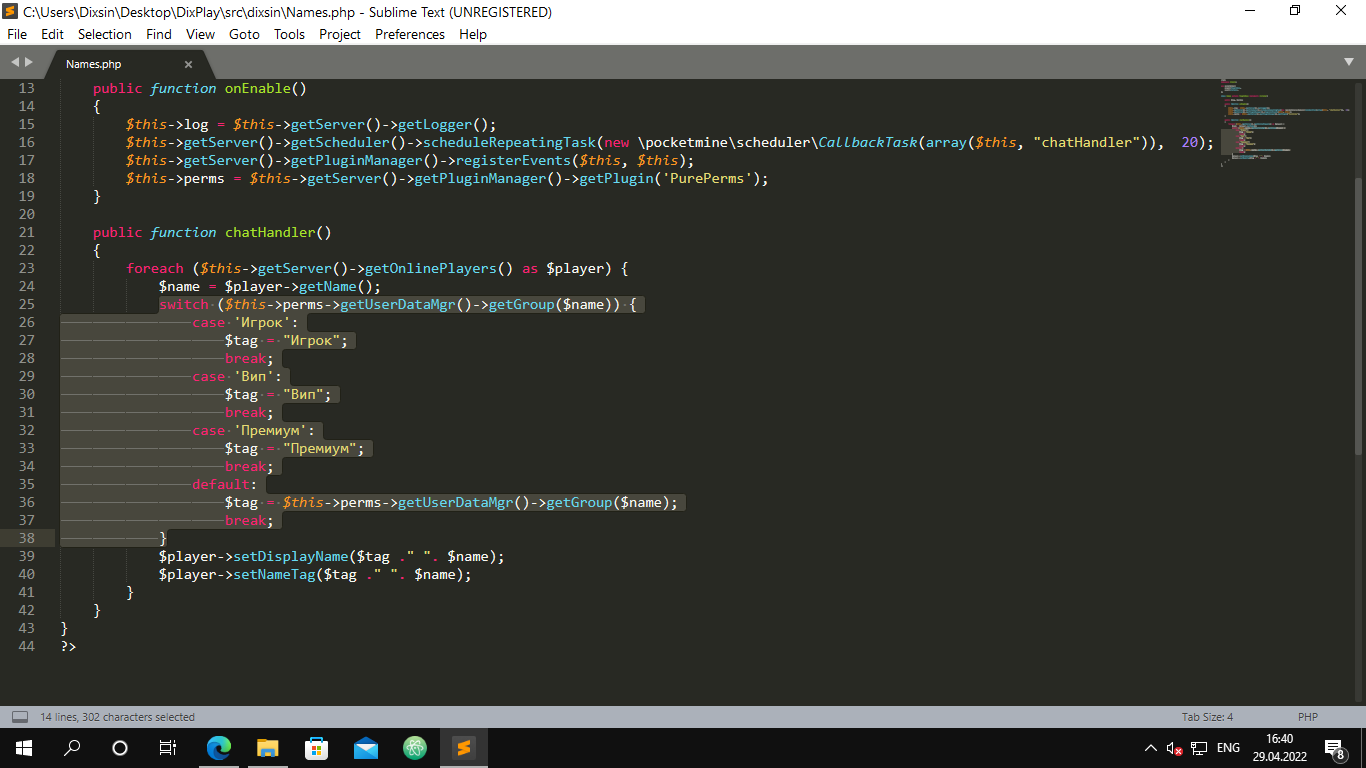
Task: Click the ENG language indicator
Action: [1228, 748]
